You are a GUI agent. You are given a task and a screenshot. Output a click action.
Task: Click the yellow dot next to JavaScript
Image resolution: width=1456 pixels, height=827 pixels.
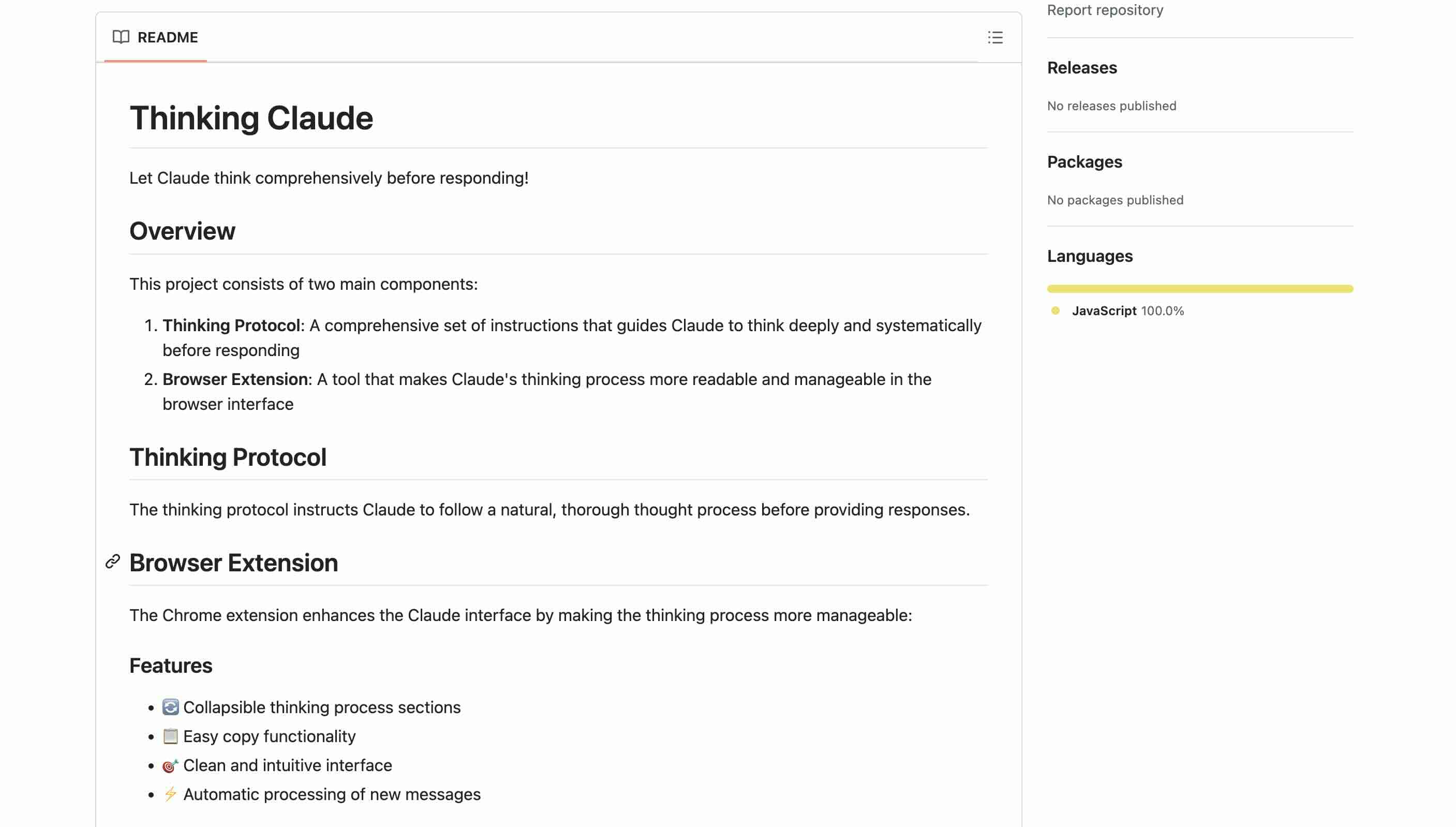(x=1055, y=311)
